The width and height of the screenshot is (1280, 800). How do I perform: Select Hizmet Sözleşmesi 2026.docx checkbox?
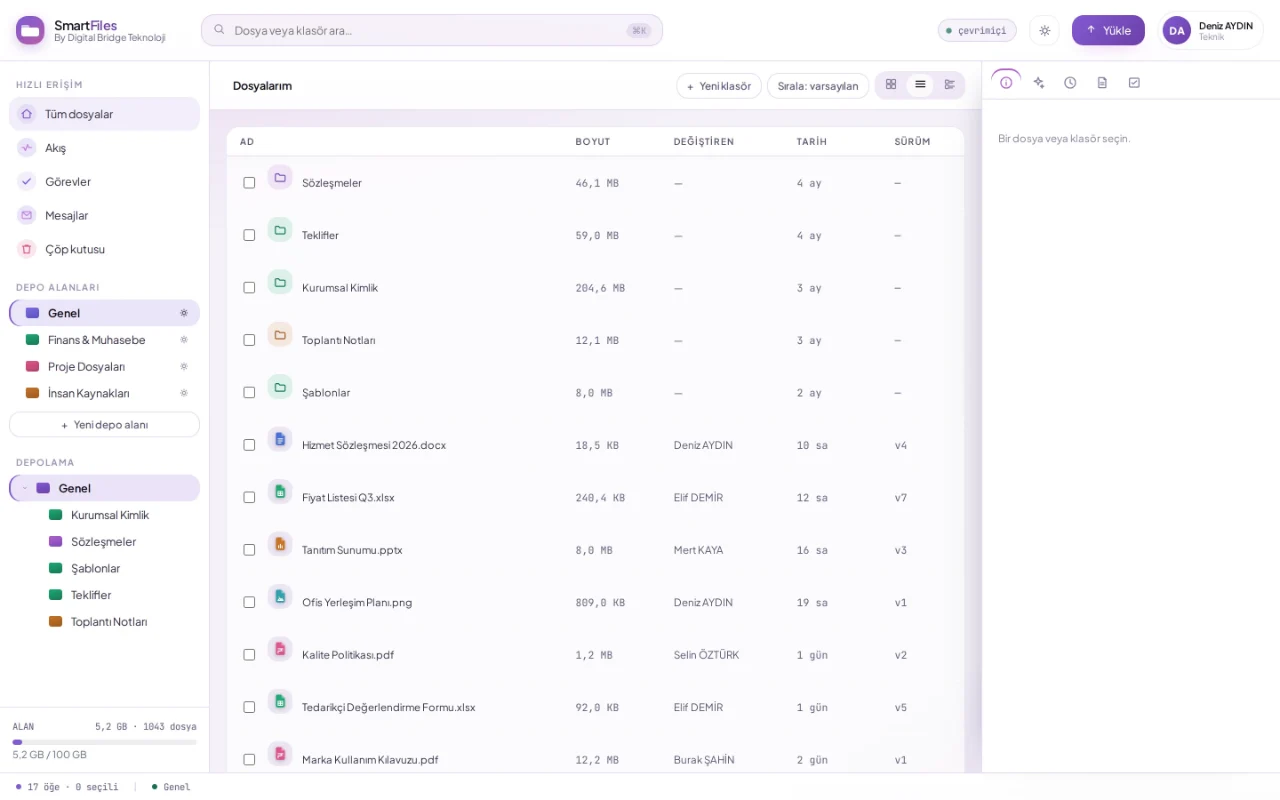click(x=249, y=445)
